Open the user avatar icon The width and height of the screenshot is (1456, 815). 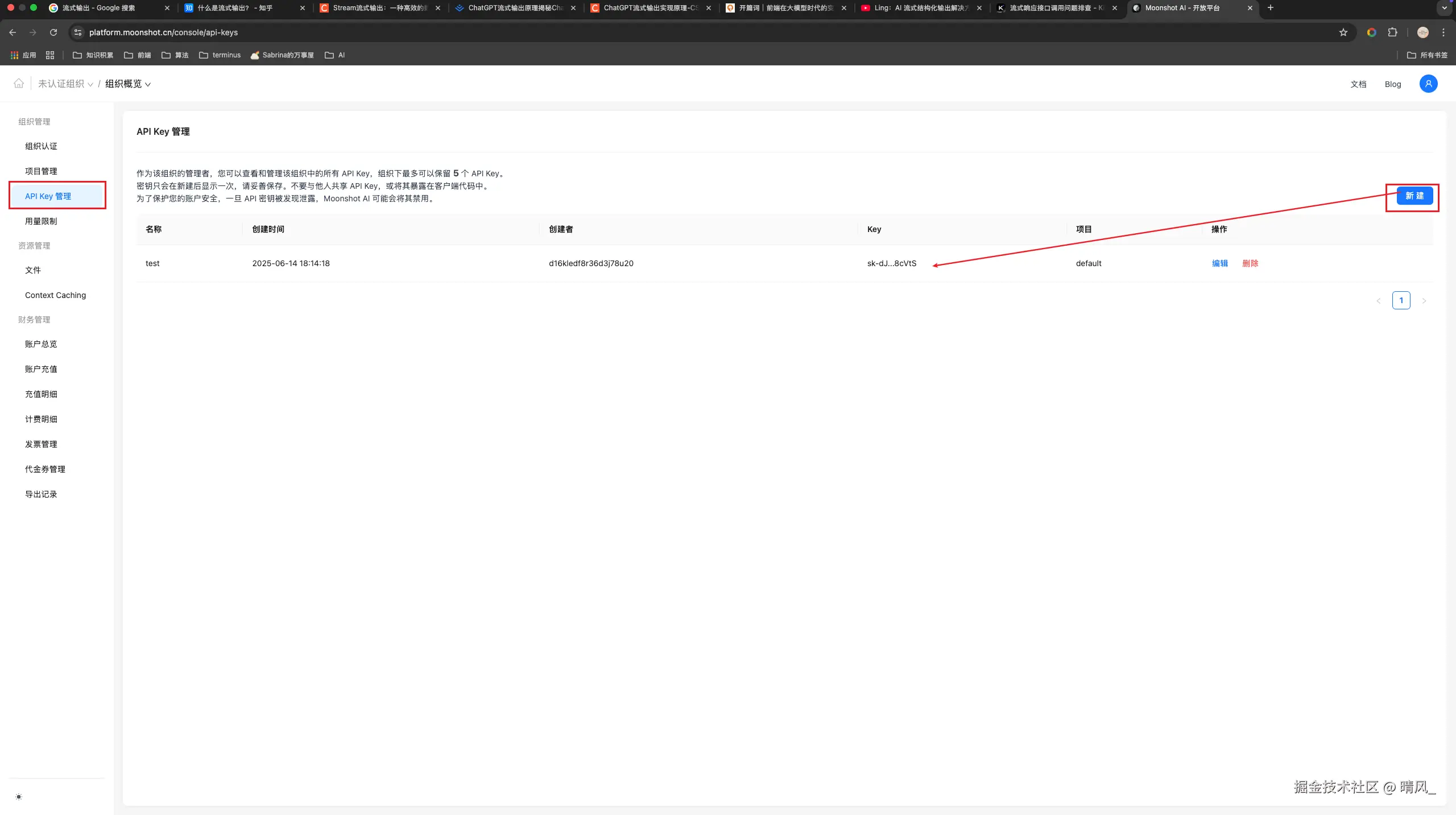(x=1428, y=84)
